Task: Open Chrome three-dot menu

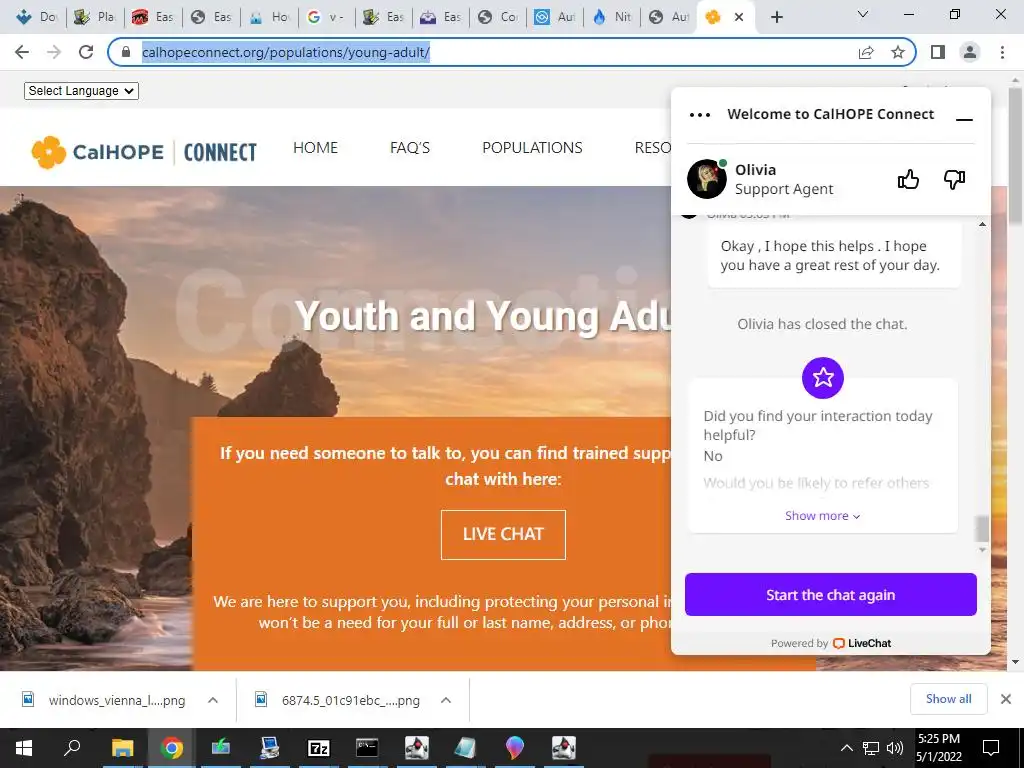Action: pyautogui.click(x=1002, y=52)
